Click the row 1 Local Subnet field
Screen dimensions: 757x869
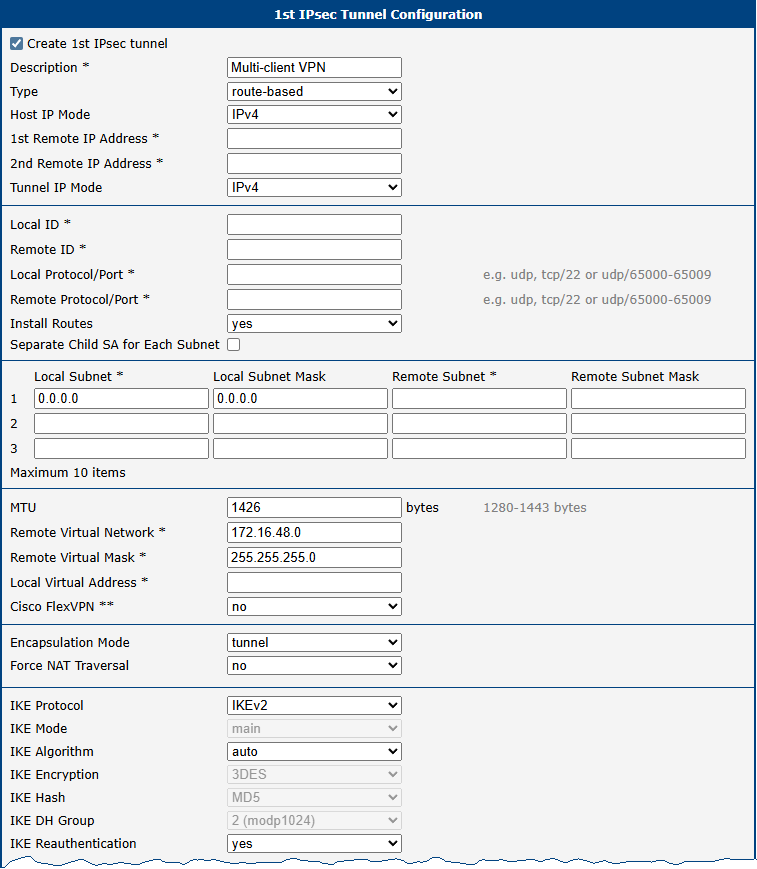click(x=121, y=398)
